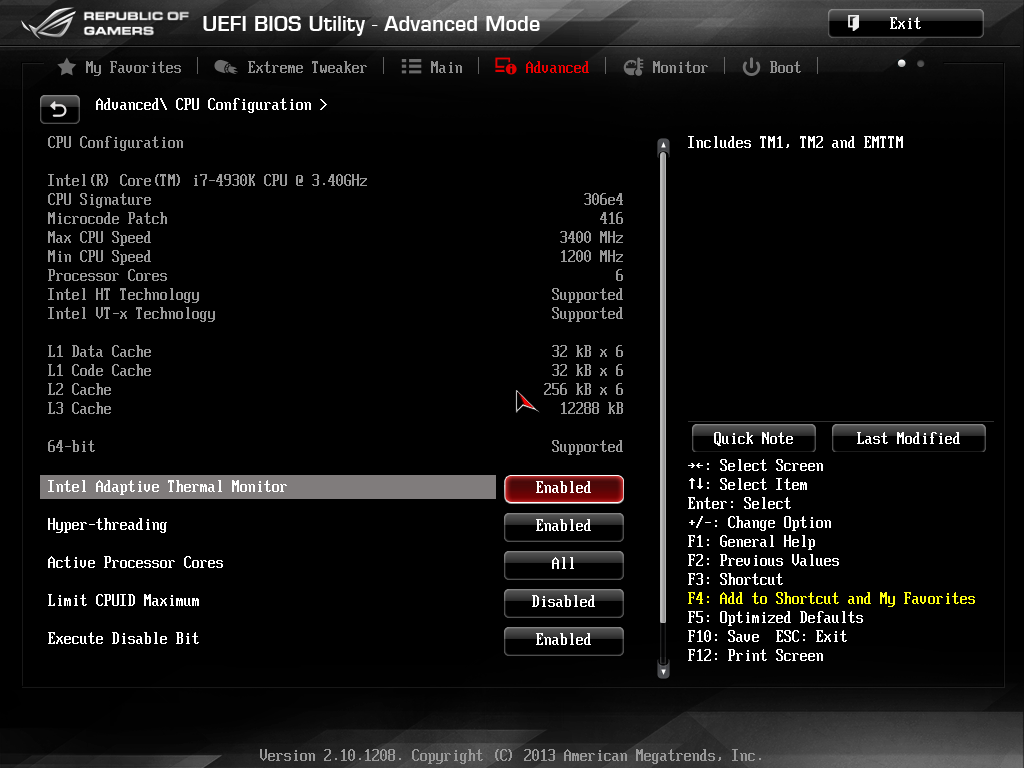Screen dimensions: 1024x768
Task: Click the scrollbar down arrow
Action: [x=662, y=671]
